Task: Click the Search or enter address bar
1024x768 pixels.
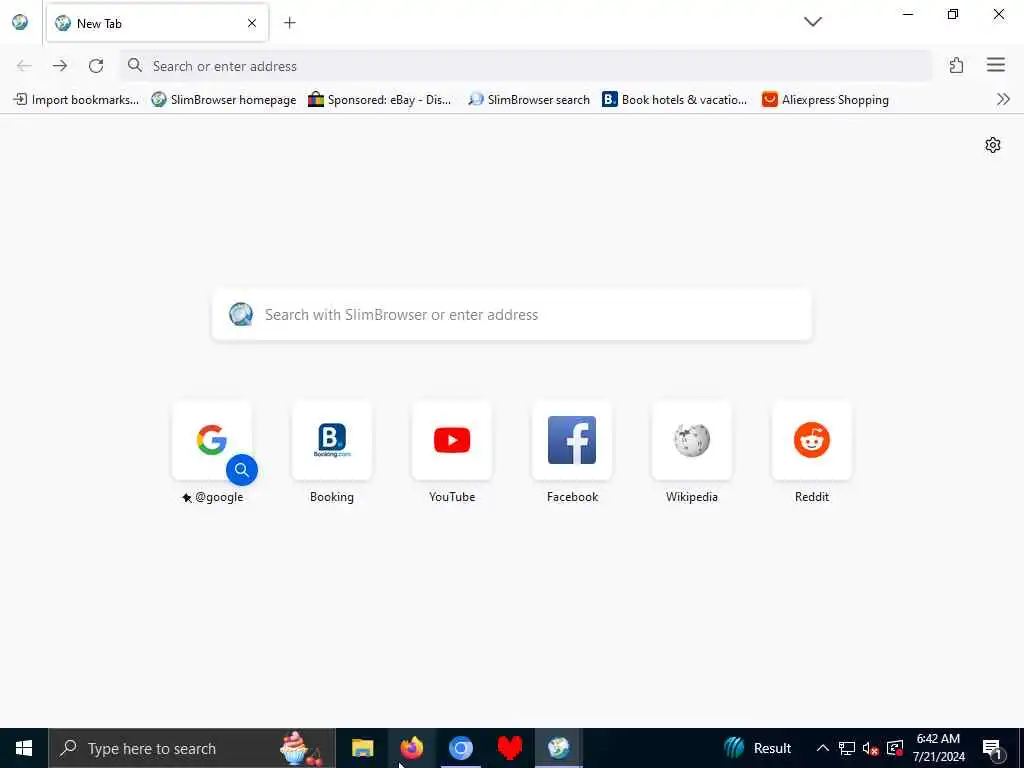Action: (x=526, y=66)
